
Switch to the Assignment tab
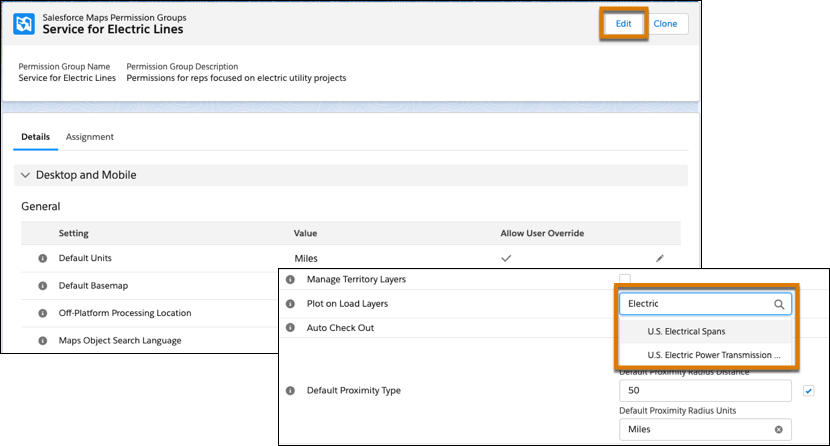(89, 137)
